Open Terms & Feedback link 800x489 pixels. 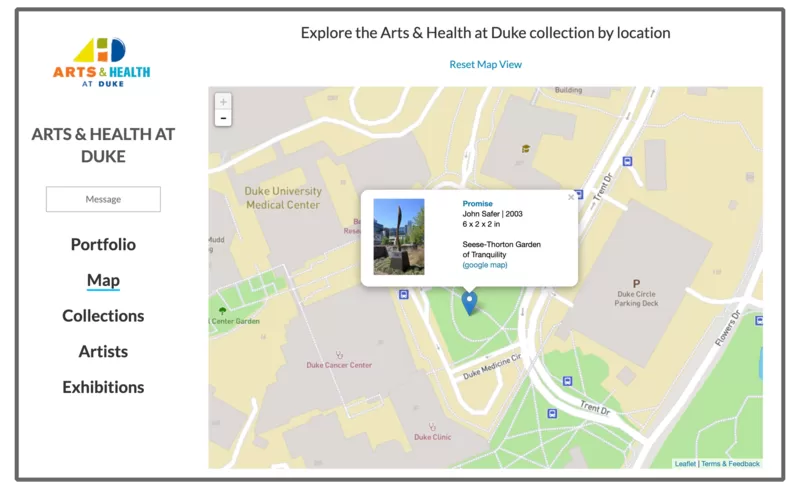click(730, 463)
